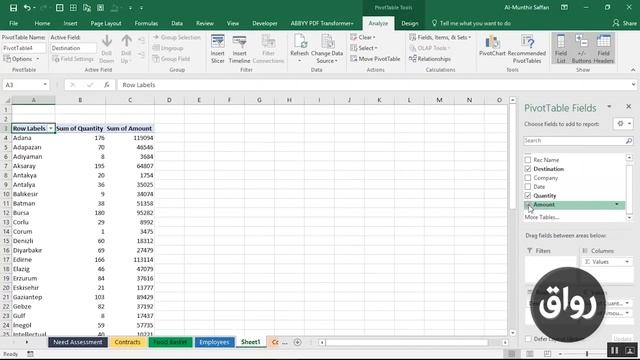Toggle the Field Headers display
The image size is (640, 360).
point(603,49)
